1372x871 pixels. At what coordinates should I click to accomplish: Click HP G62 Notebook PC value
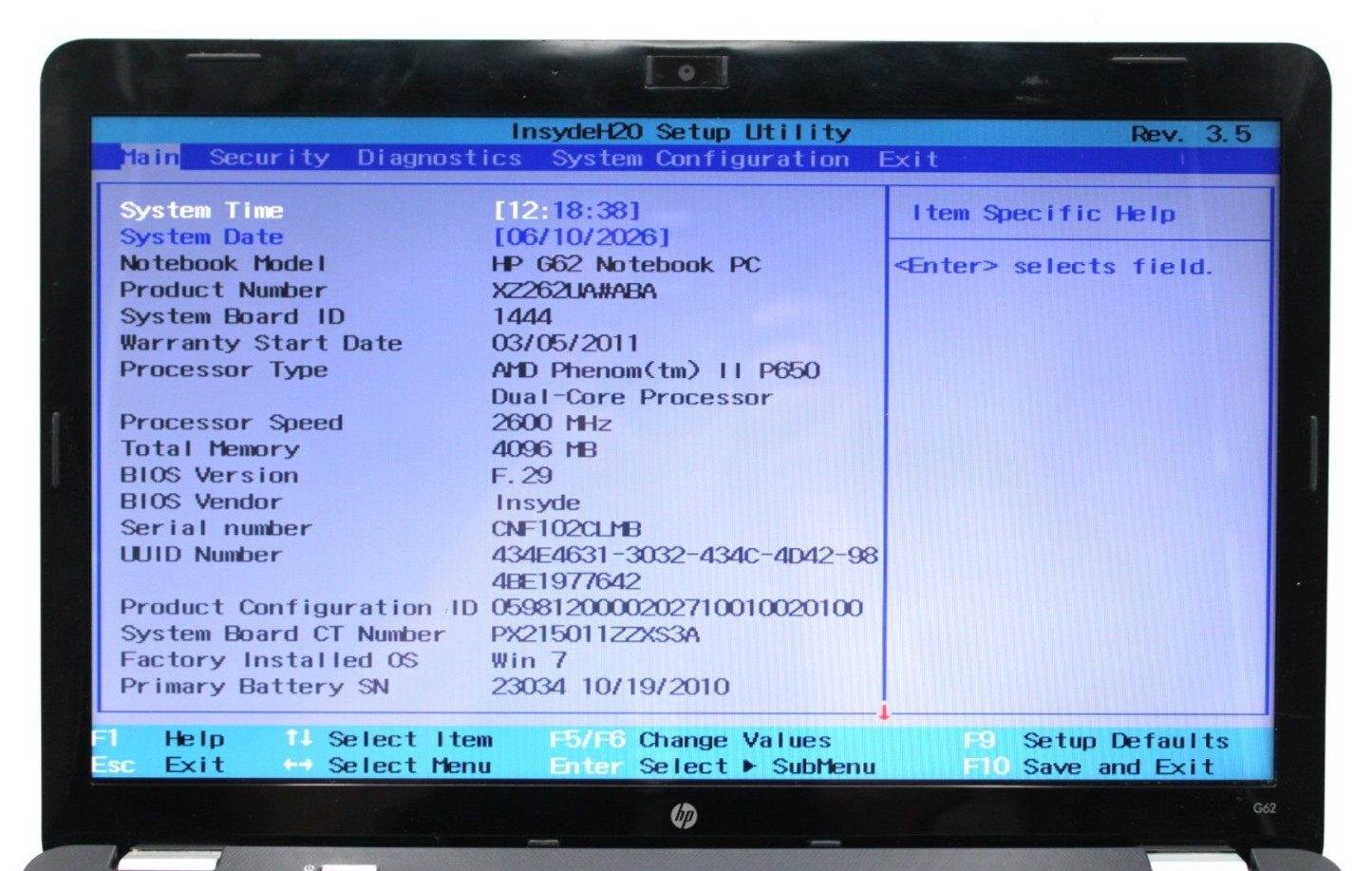(626, 264)
